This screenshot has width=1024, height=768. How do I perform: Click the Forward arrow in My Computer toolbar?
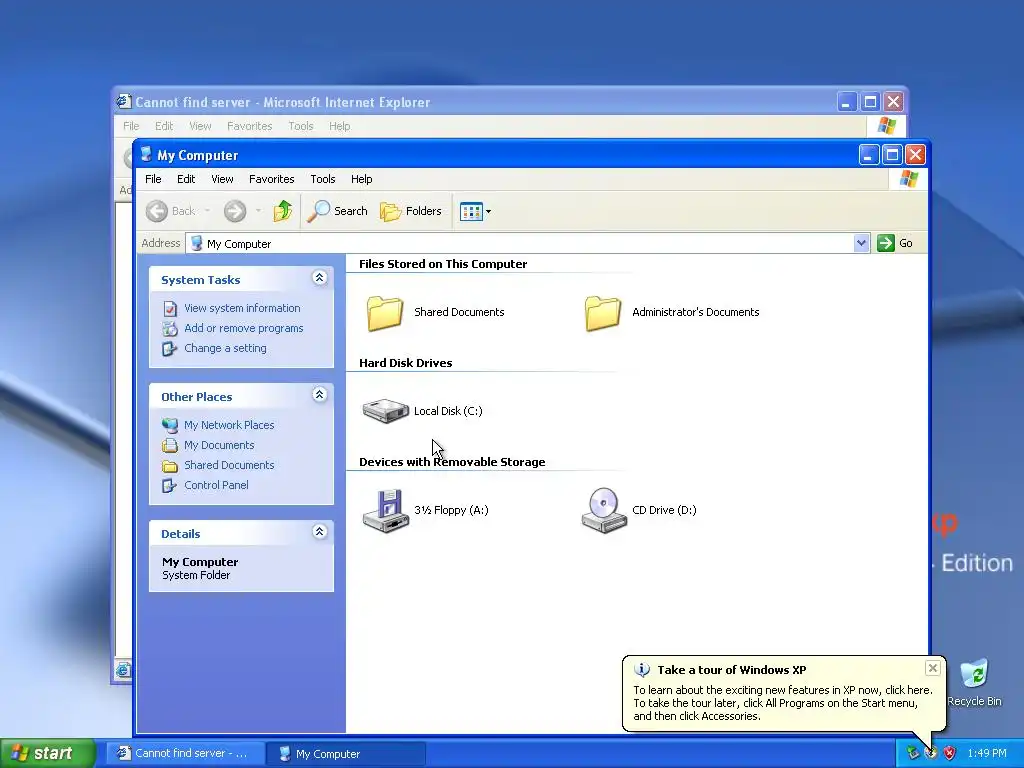[235, 211]
